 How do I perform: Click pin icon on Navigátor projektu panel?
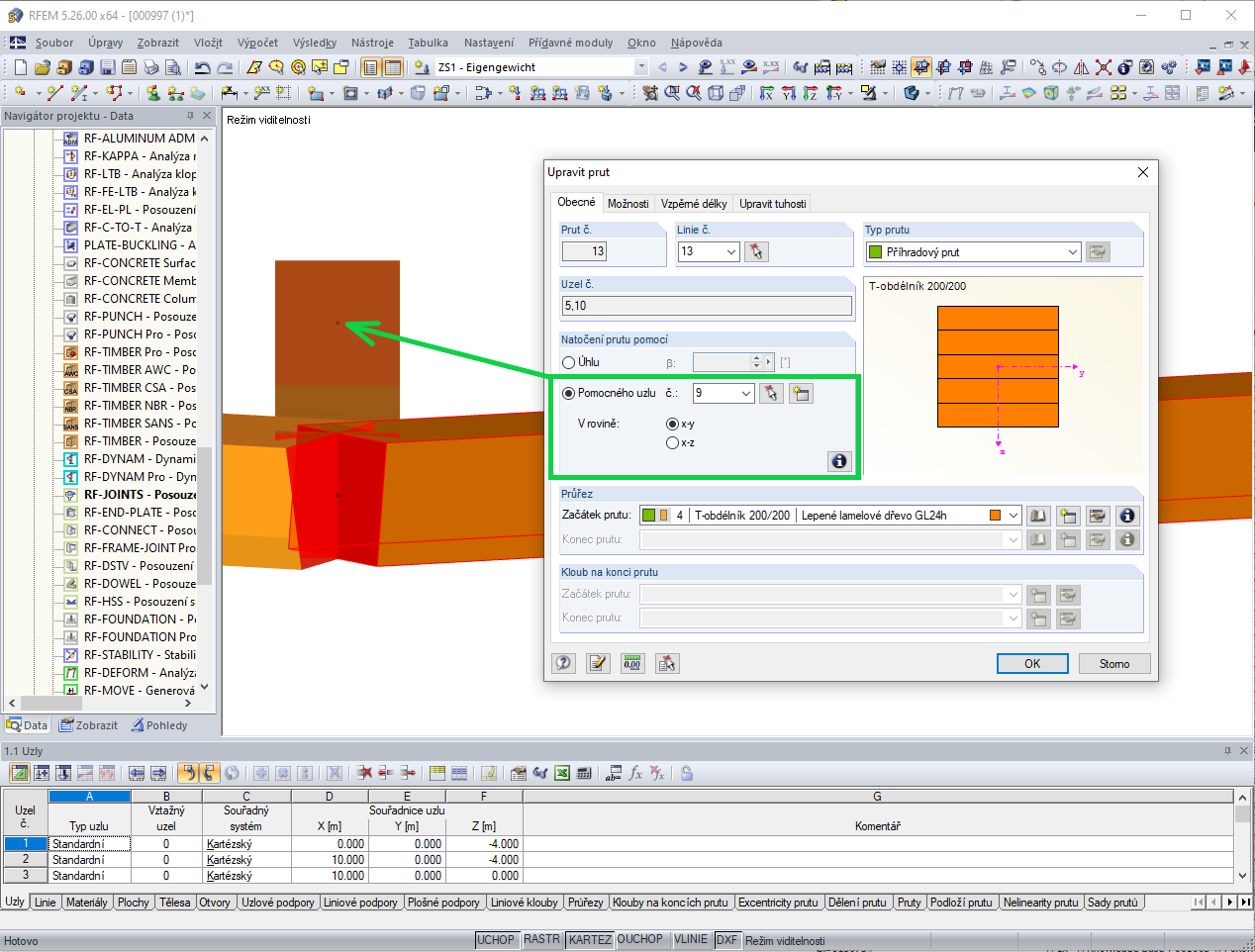coord(191,116)
